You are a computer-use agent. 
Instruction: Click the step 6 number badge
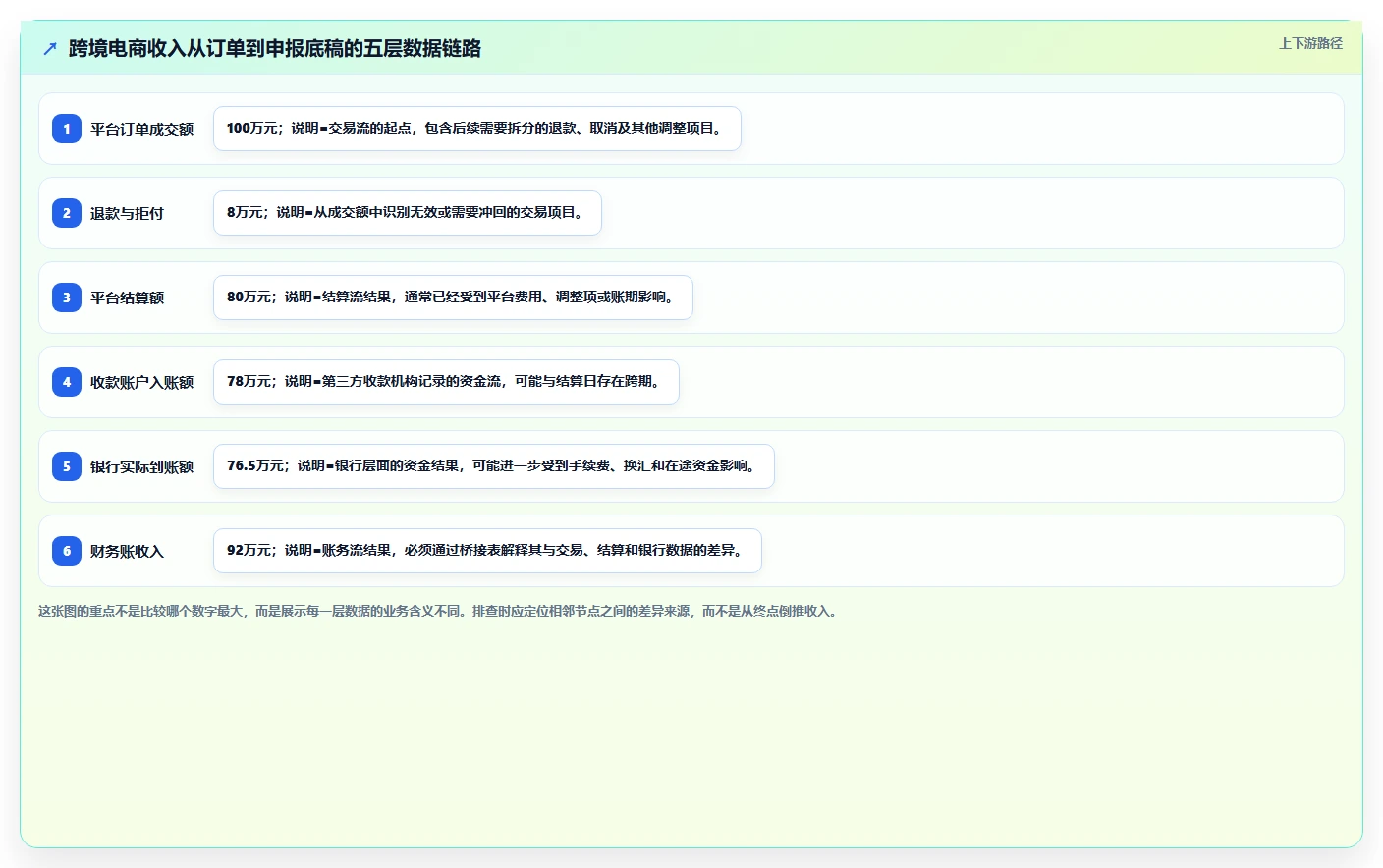(67, 551)
